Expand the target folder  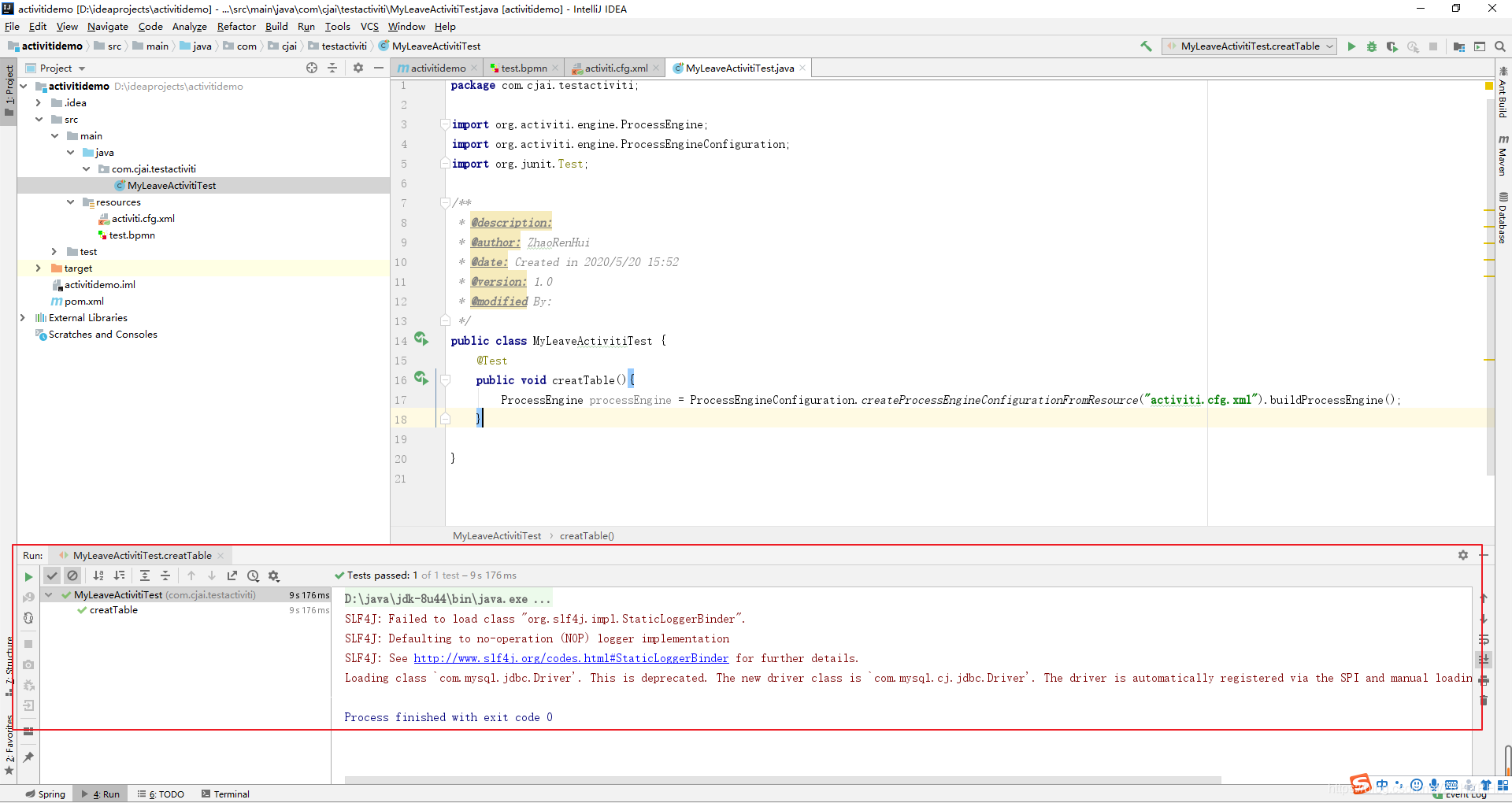point(39,268)
